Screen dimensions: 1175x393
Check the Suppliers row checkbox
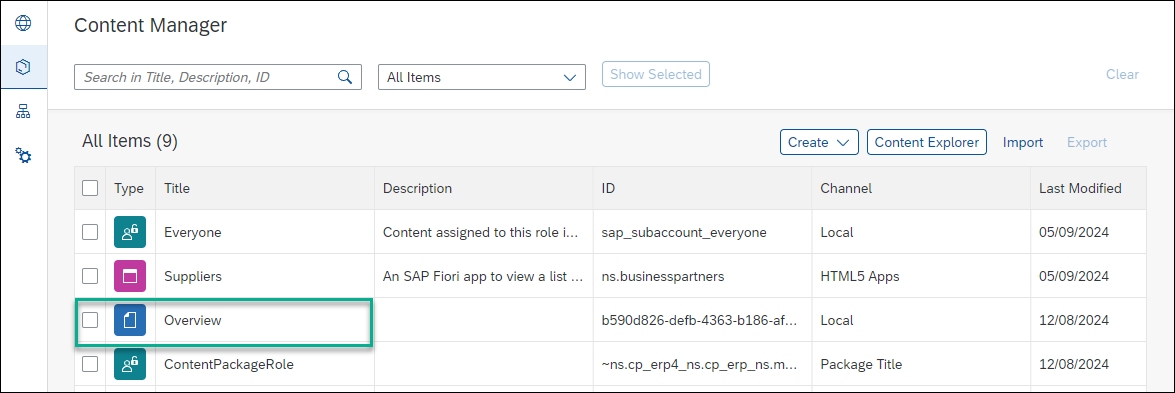pyautogui.click(x=90, y=276)
